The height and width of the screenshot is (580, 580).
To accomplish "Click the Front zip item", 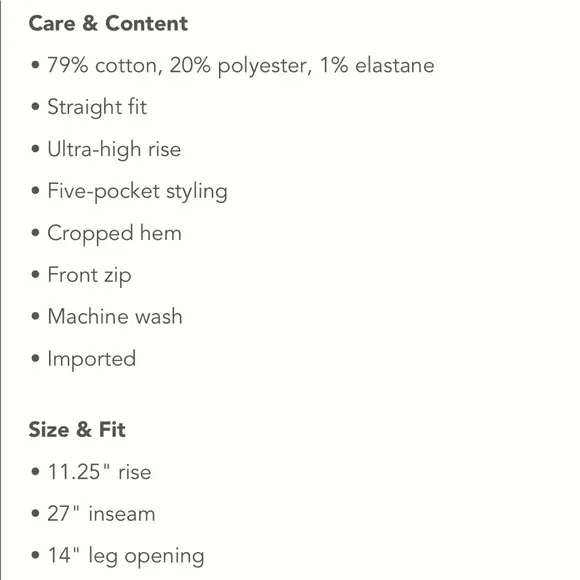I will click(x=90, y=276).
